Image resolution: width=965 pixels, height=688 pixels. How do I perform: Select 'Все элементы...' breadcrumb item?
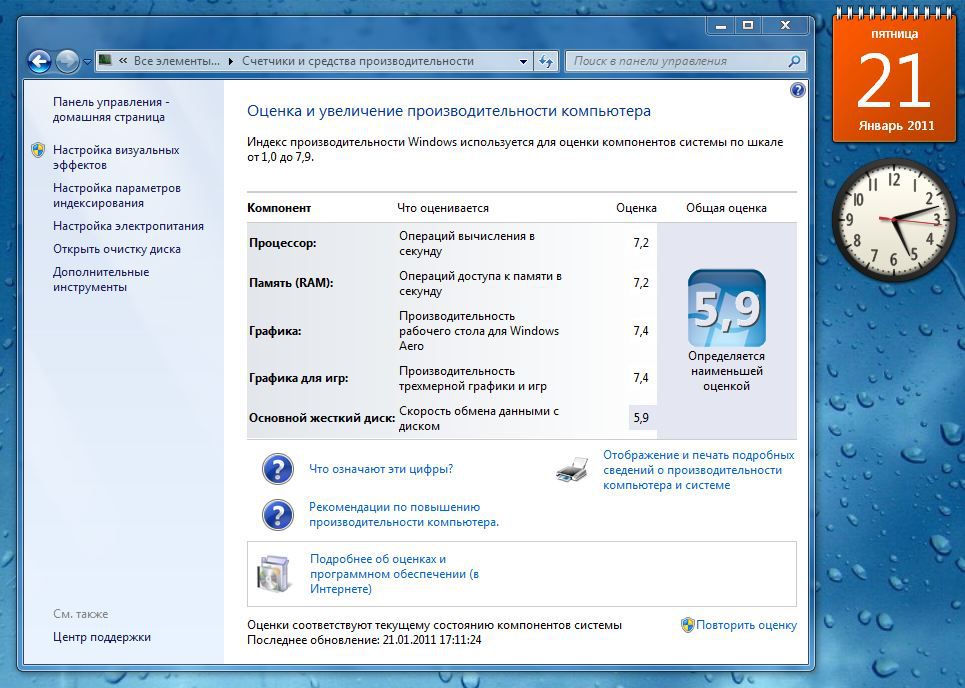coord(176,61)
